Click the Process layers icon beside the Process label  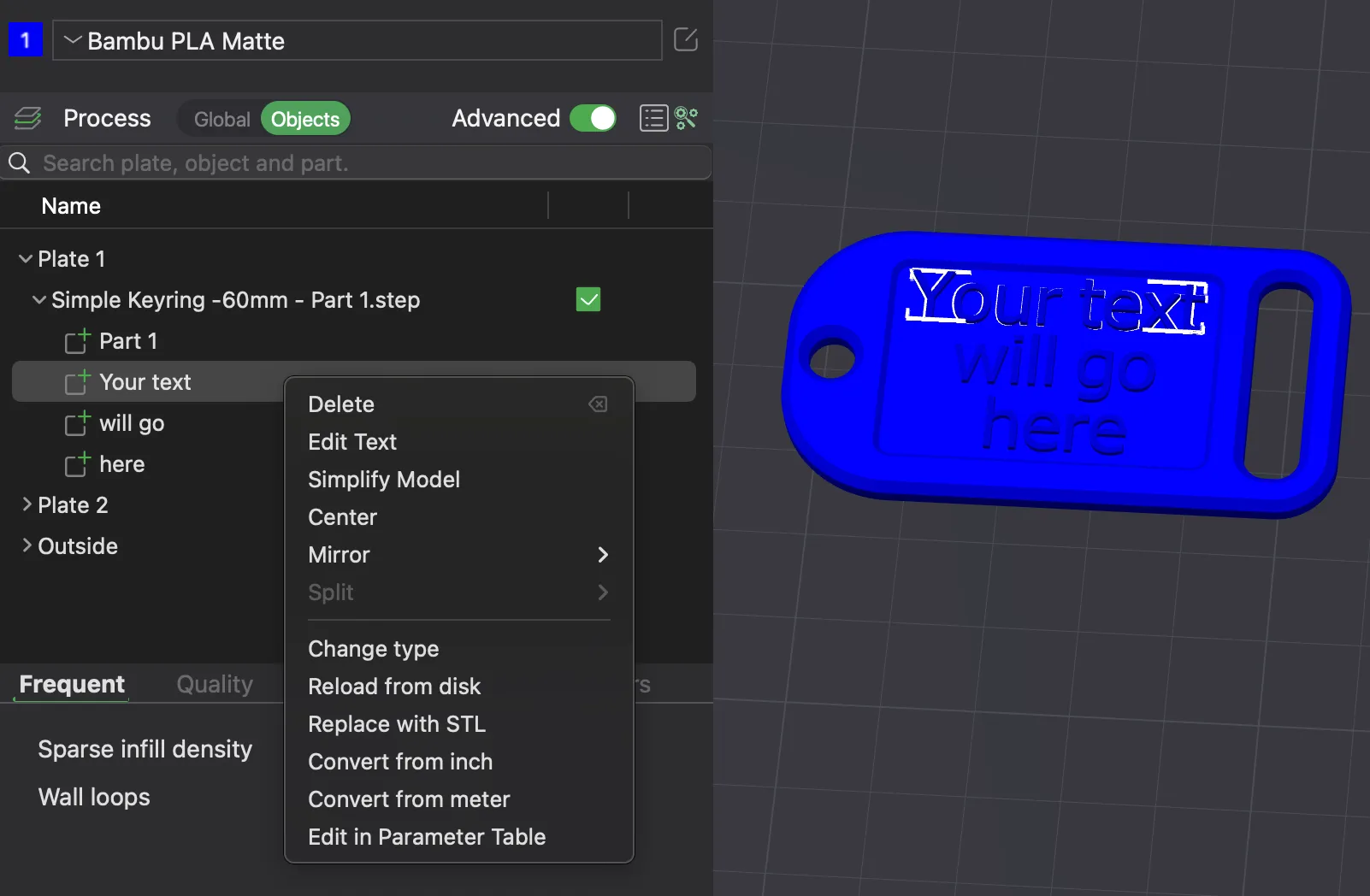pyautogui.click(x=27, y=118)
